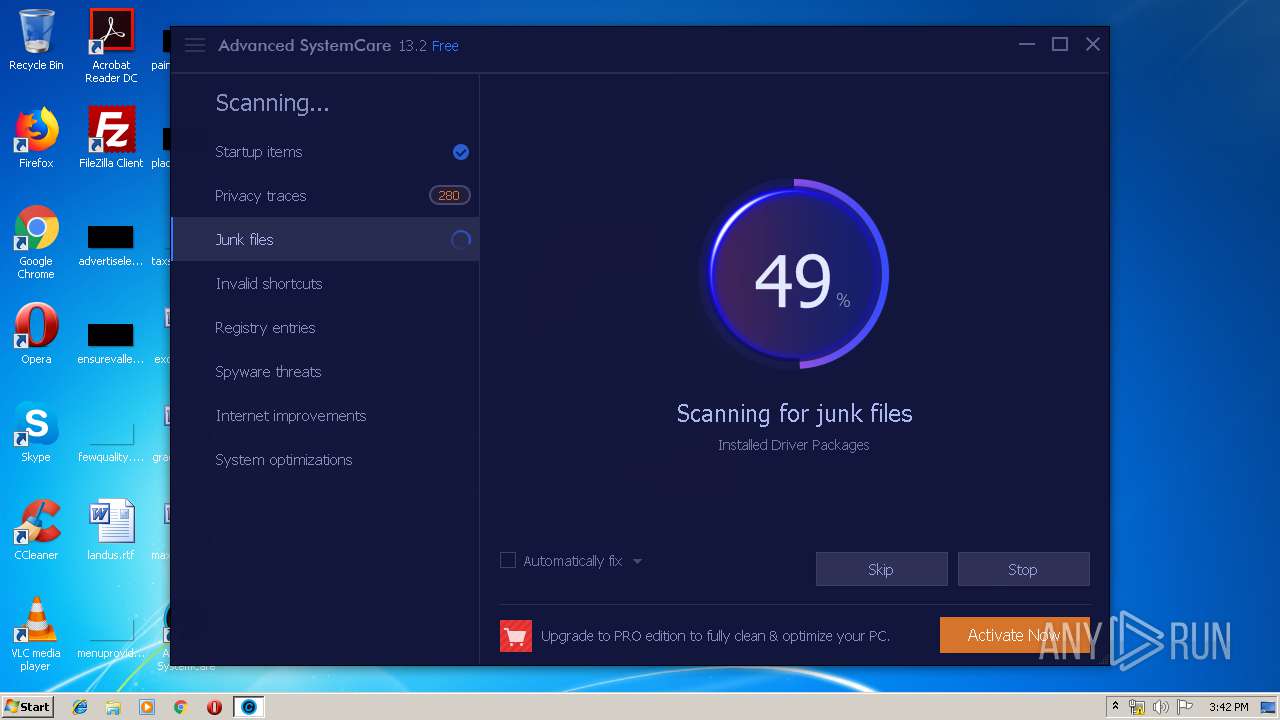Viewport: 1280px width, 720px height.
Task: Select the Firefox desktop shortcut
Action: 36,138
